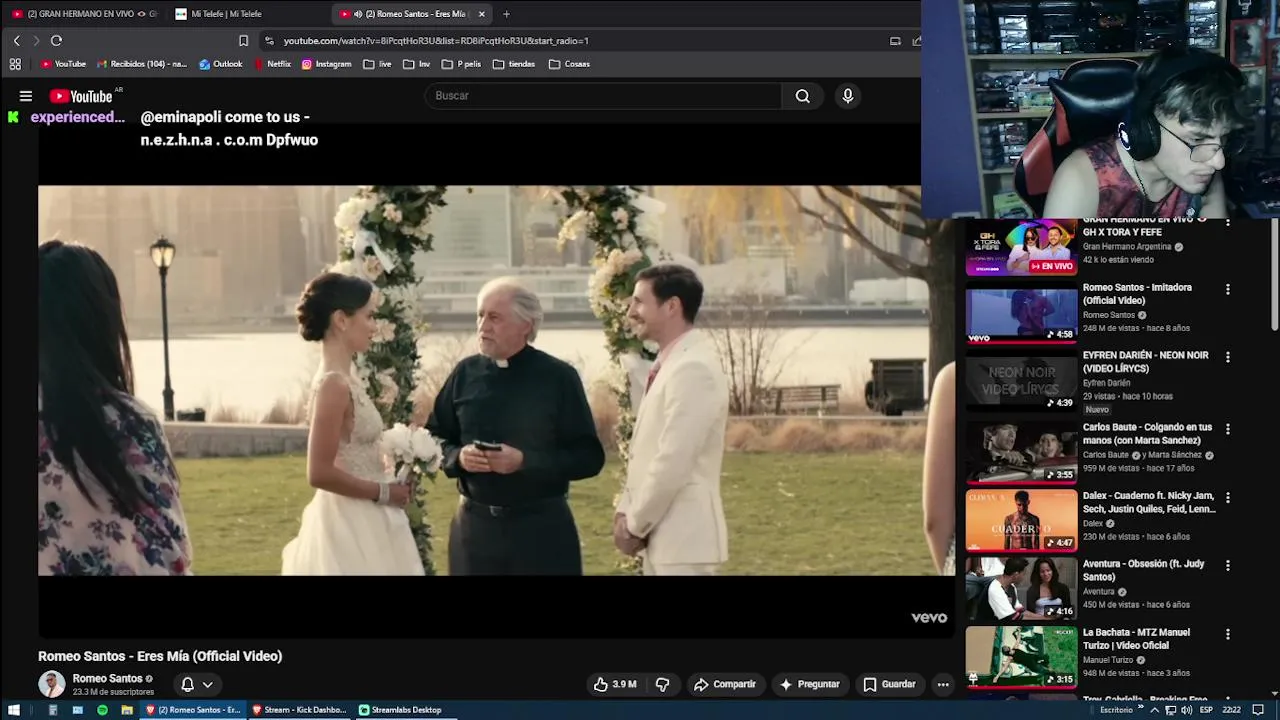
Task: Open the YouTube bookmark in the bookmarks bar
Action: pyautogui.click(x=63, y=64)
